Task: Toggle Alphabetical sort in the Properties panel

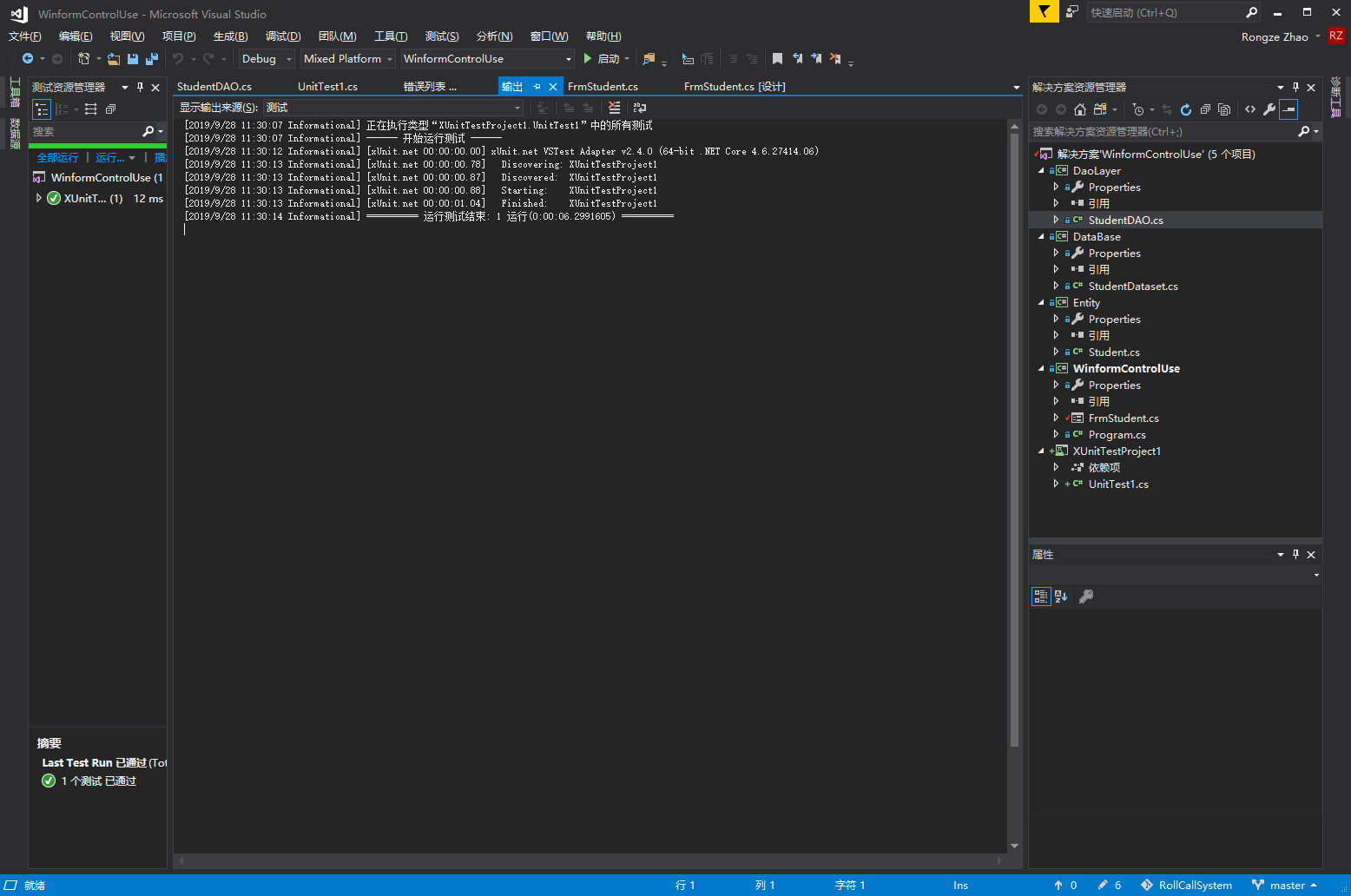Action: point(1061,596)
